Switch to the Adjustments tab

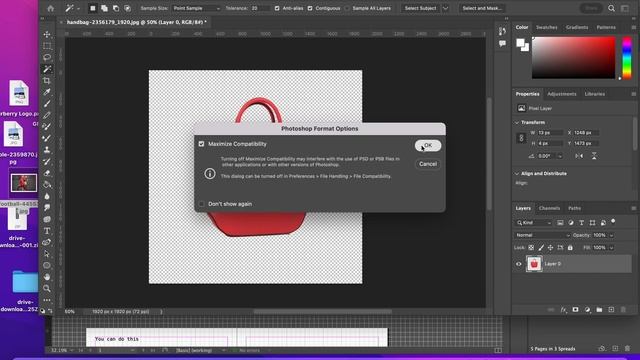(x=562, y=94)
